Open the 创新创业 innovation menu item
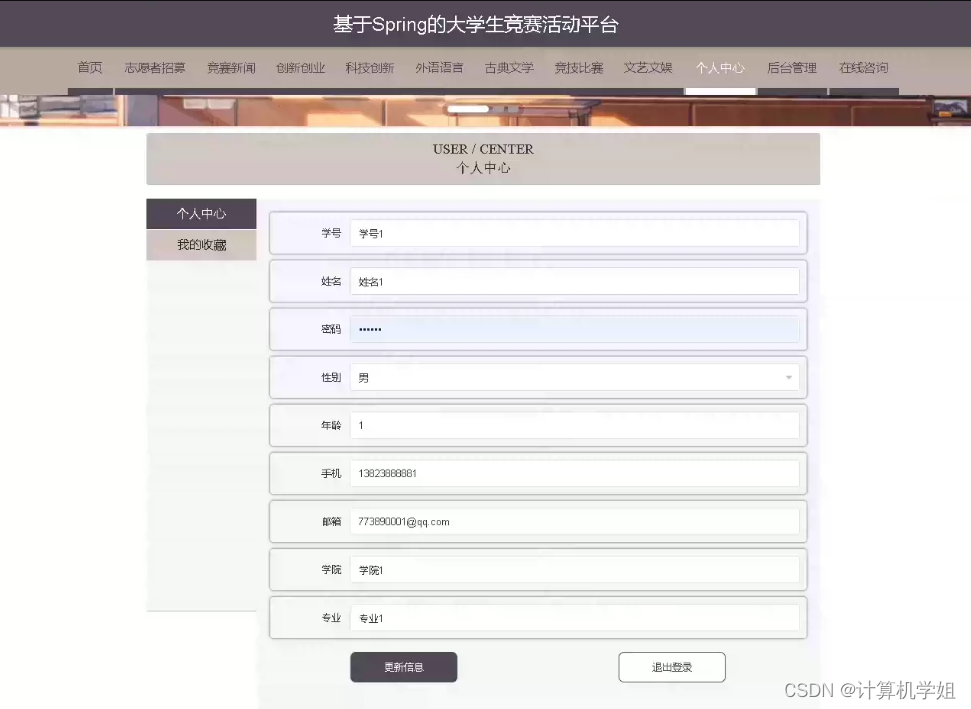The width and height of the screenshot is (971, 709). click(x=300, y=68)
